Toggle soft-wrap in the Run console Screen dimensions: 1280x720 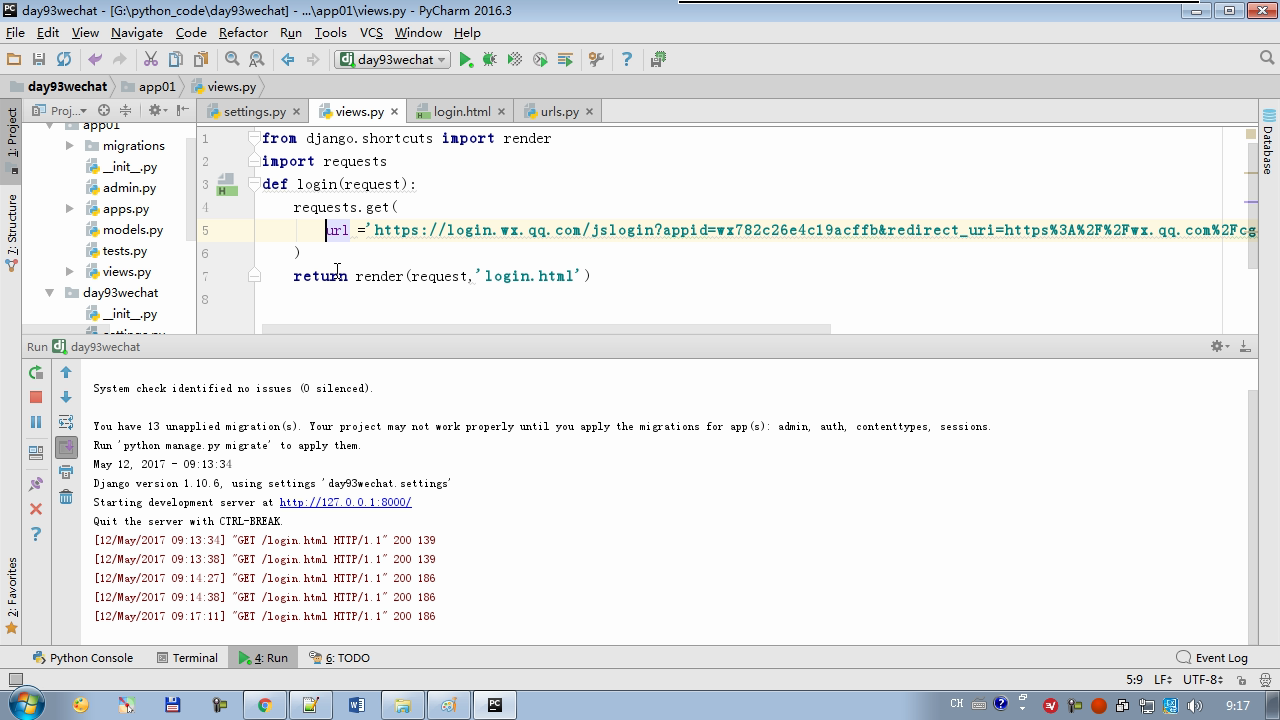(66, 422)
